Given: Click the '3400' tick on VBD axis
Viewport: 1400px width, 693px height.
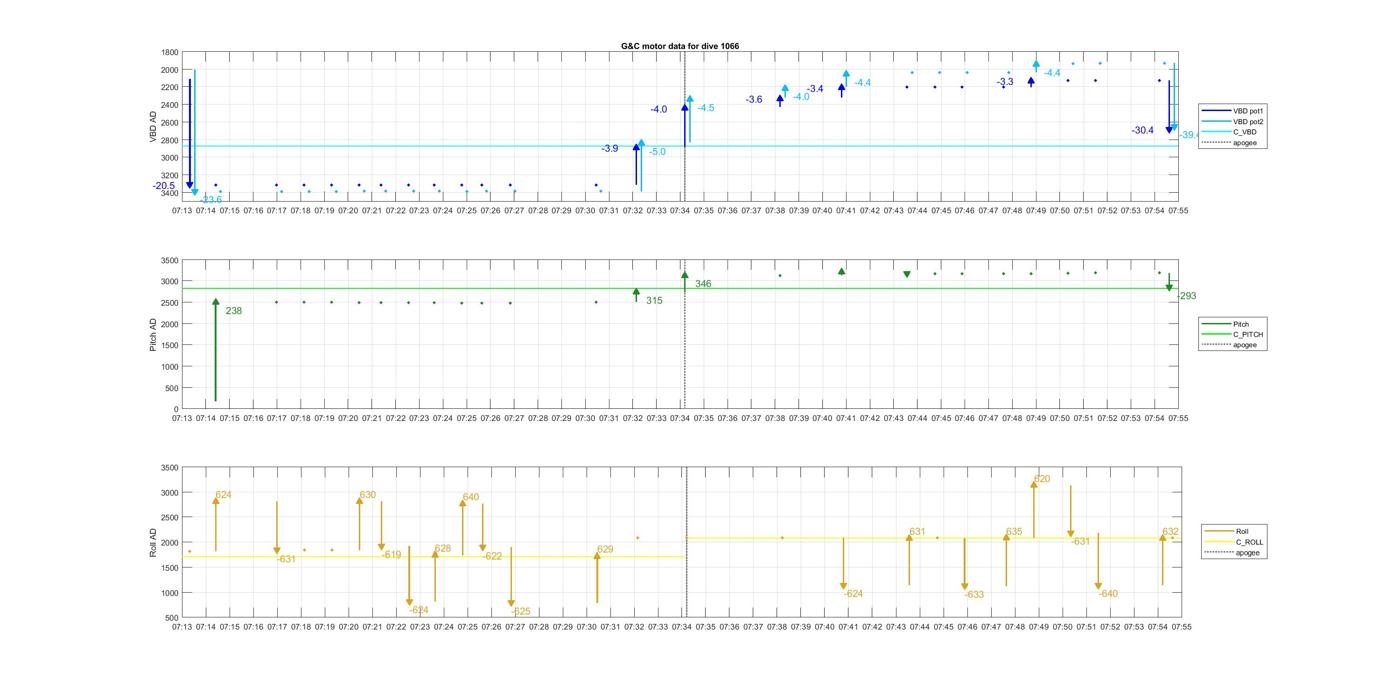Looking at the screenshot, I should pyautogui.click(x=169, y=193).
